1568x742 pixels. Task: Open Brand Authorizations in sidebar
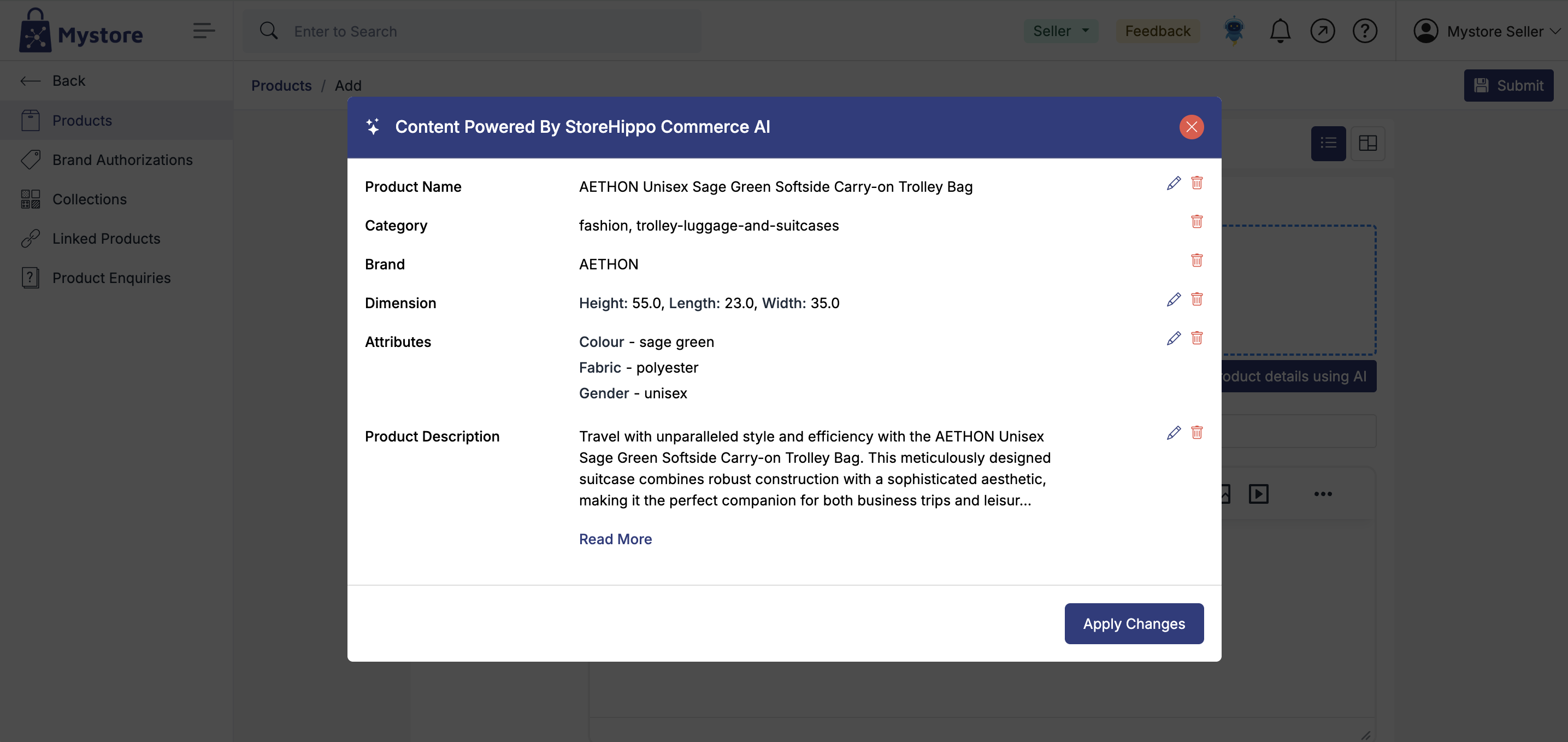tap(122, 160)
